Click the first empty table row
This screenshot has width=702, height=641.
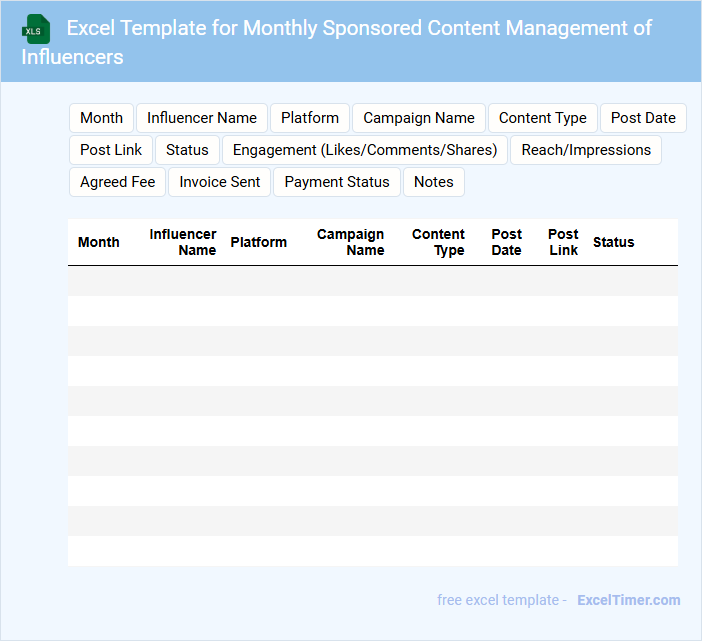(373, 281)
